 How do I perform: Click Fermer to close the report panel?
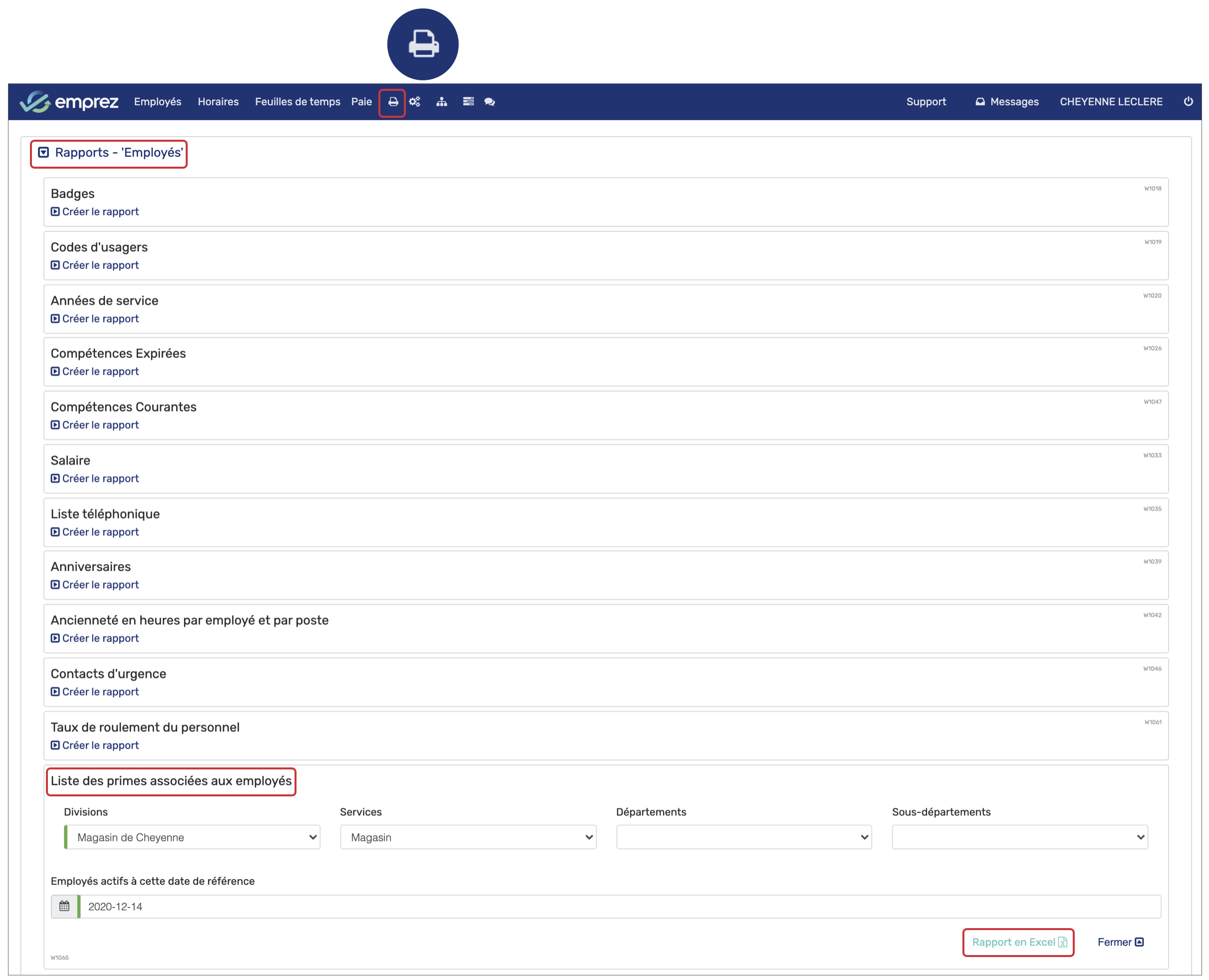coord(1120,942)
